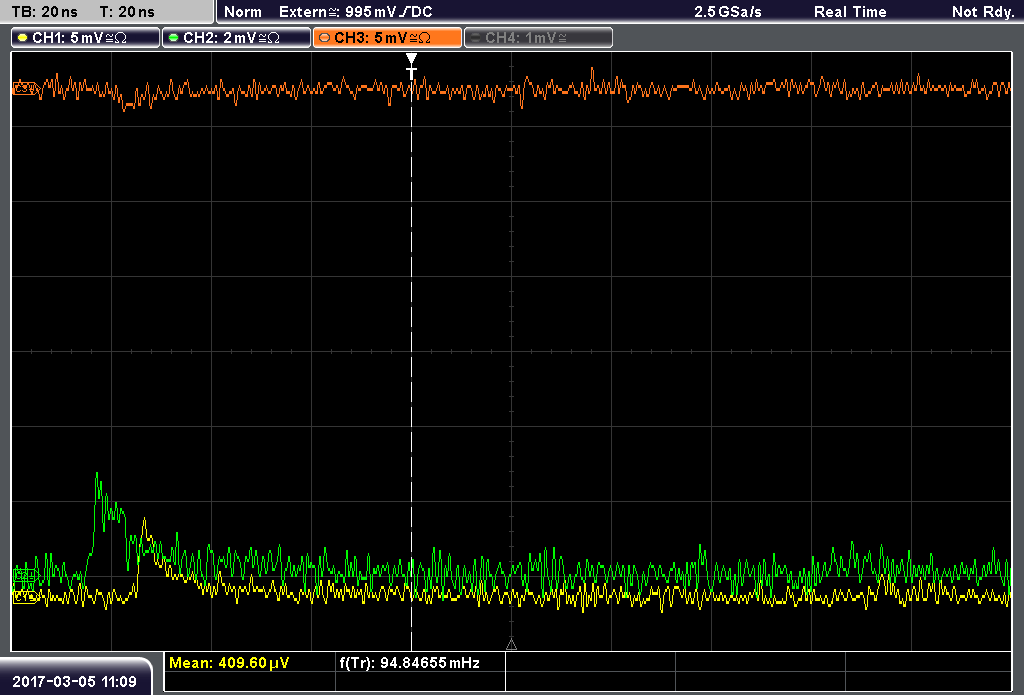Click the white trigger position marker T

(x=411, y=67)
